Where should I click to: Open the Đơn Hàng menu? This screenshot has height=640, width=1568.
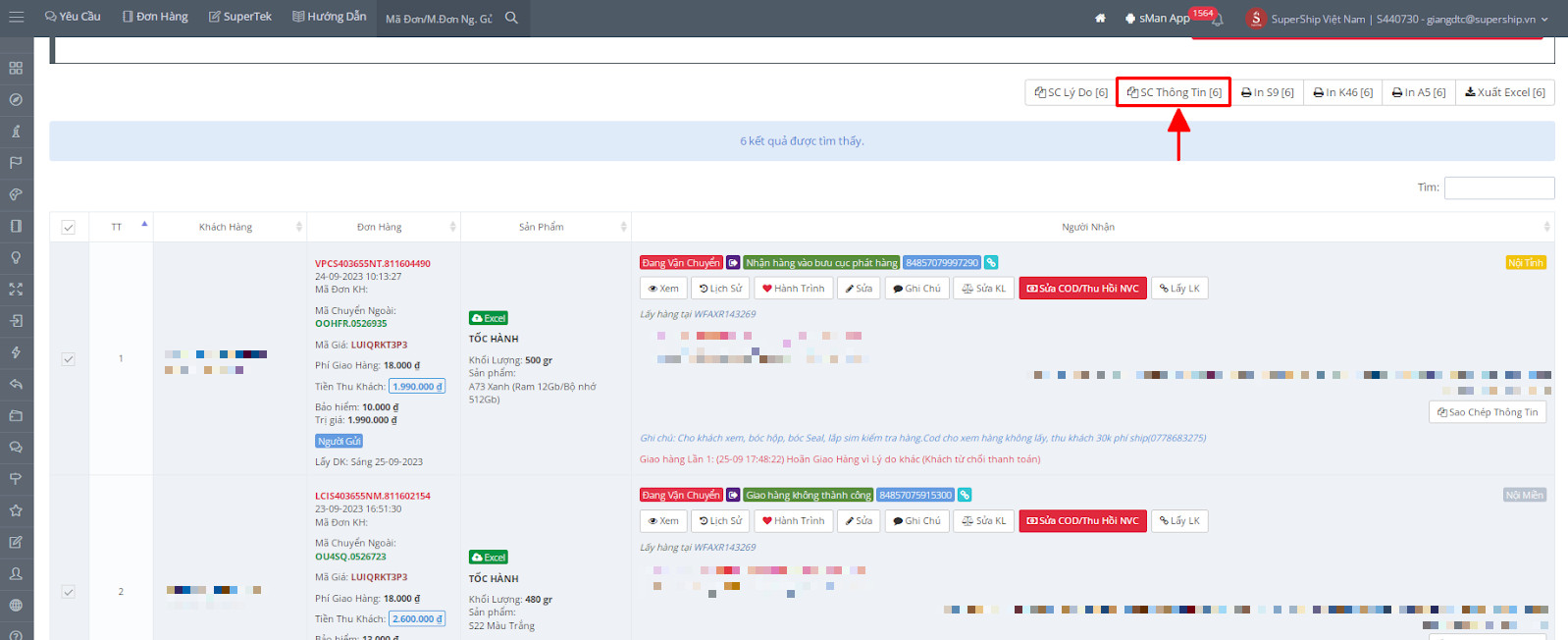click(x=155, y=17)
